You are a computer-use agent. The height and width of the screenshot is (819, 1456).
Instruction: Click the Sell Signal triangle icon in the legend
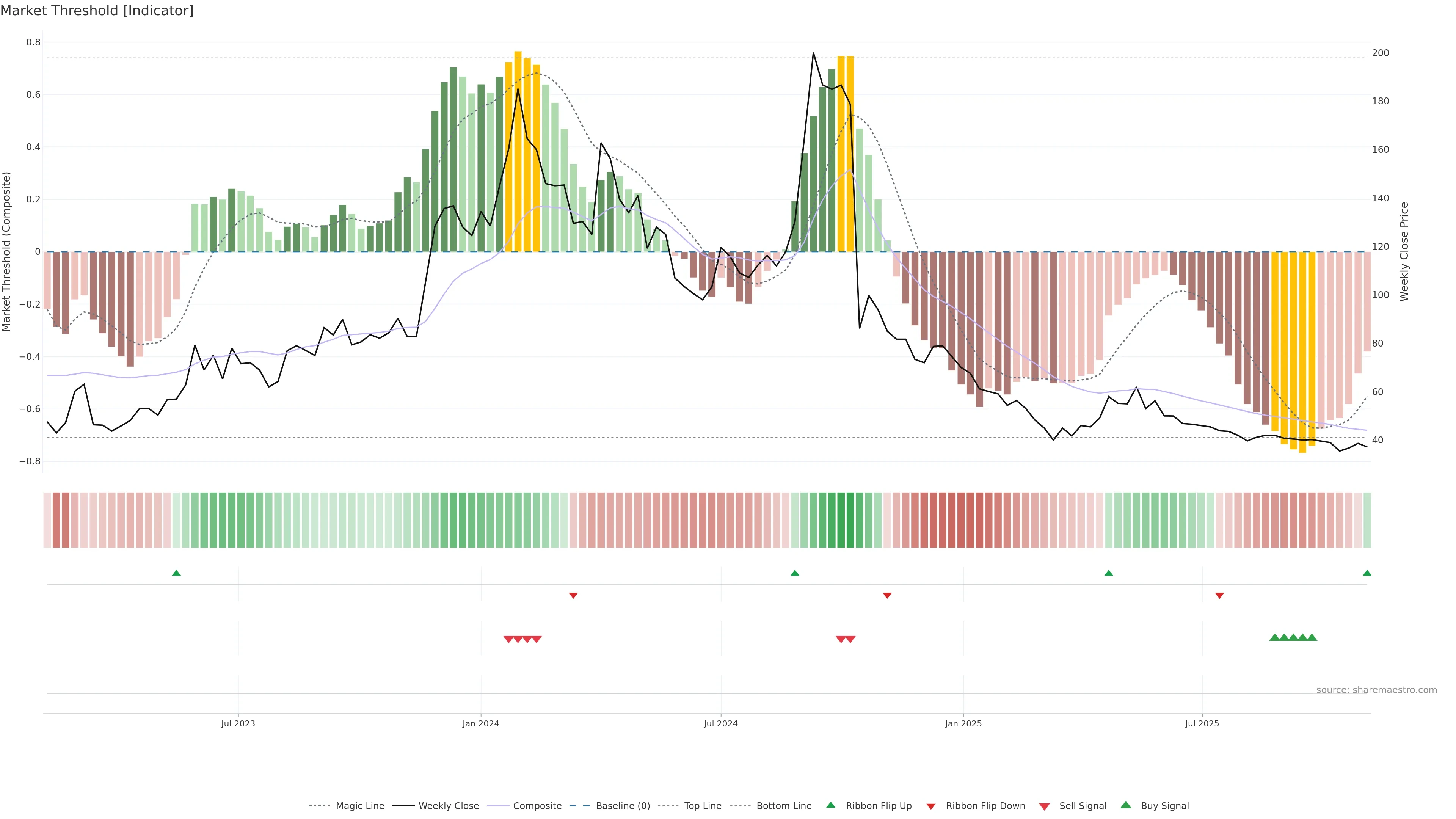coord(1044,806)
